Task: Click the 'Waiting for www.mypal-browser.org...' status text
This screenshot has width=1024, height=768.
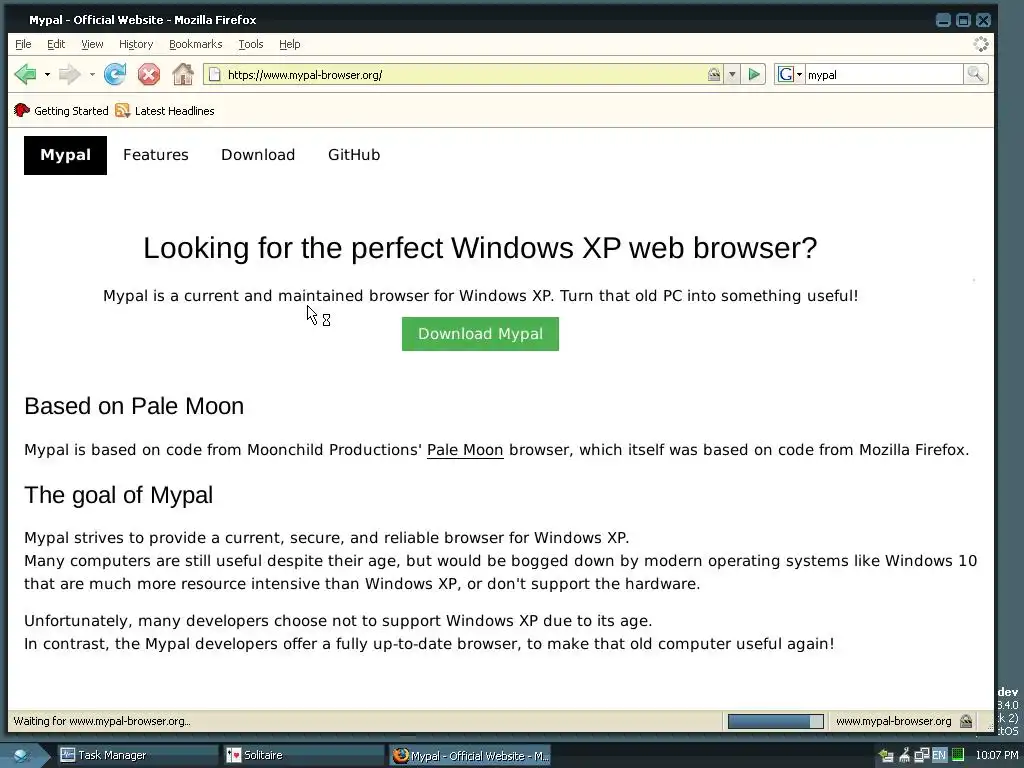Action: [102, 721]
